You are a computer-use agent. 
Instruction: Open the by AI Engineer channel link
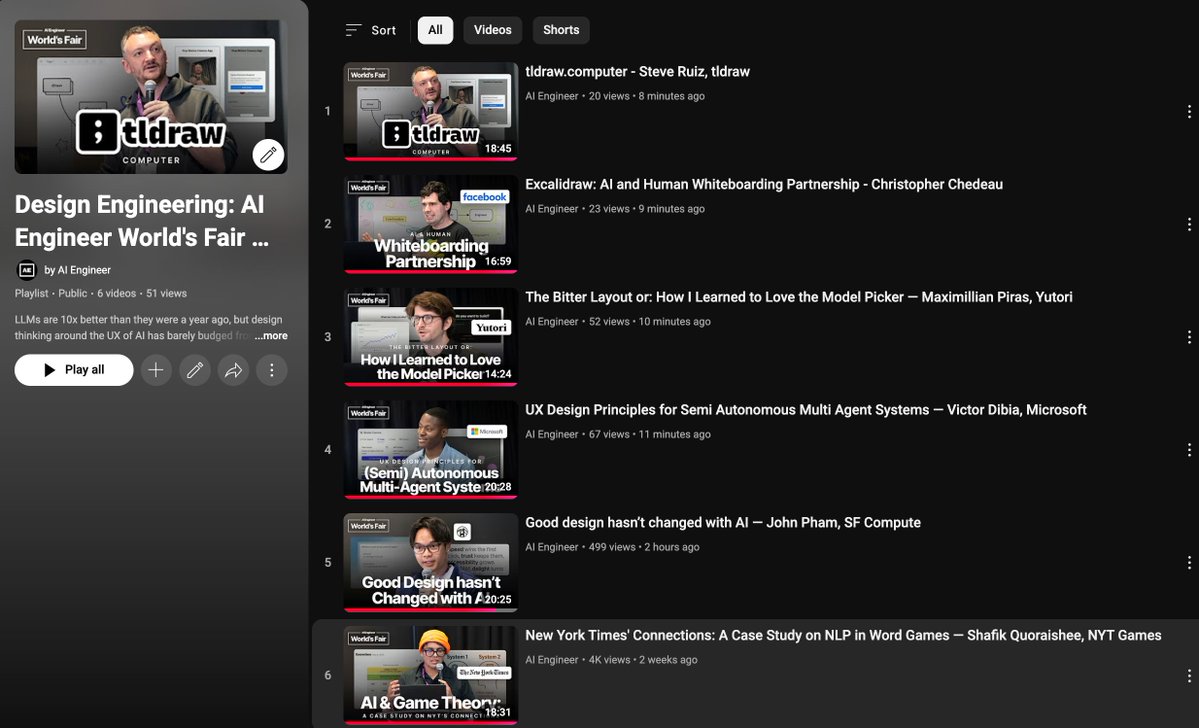coord(77,270)
